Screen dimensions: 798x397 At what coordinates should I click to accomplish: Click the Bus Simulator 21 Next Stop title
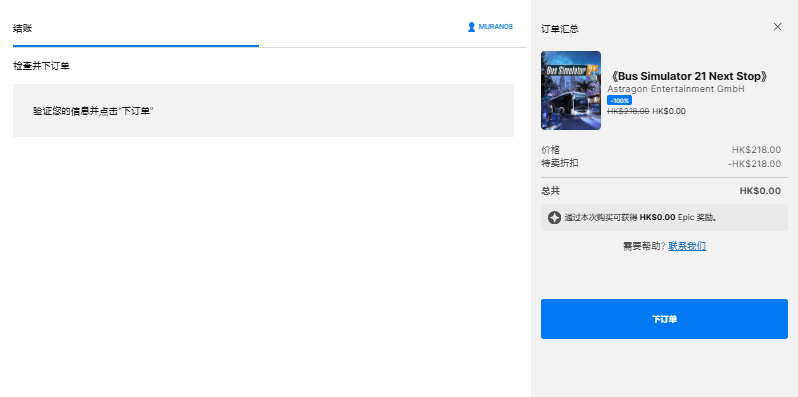pos(689,76)
